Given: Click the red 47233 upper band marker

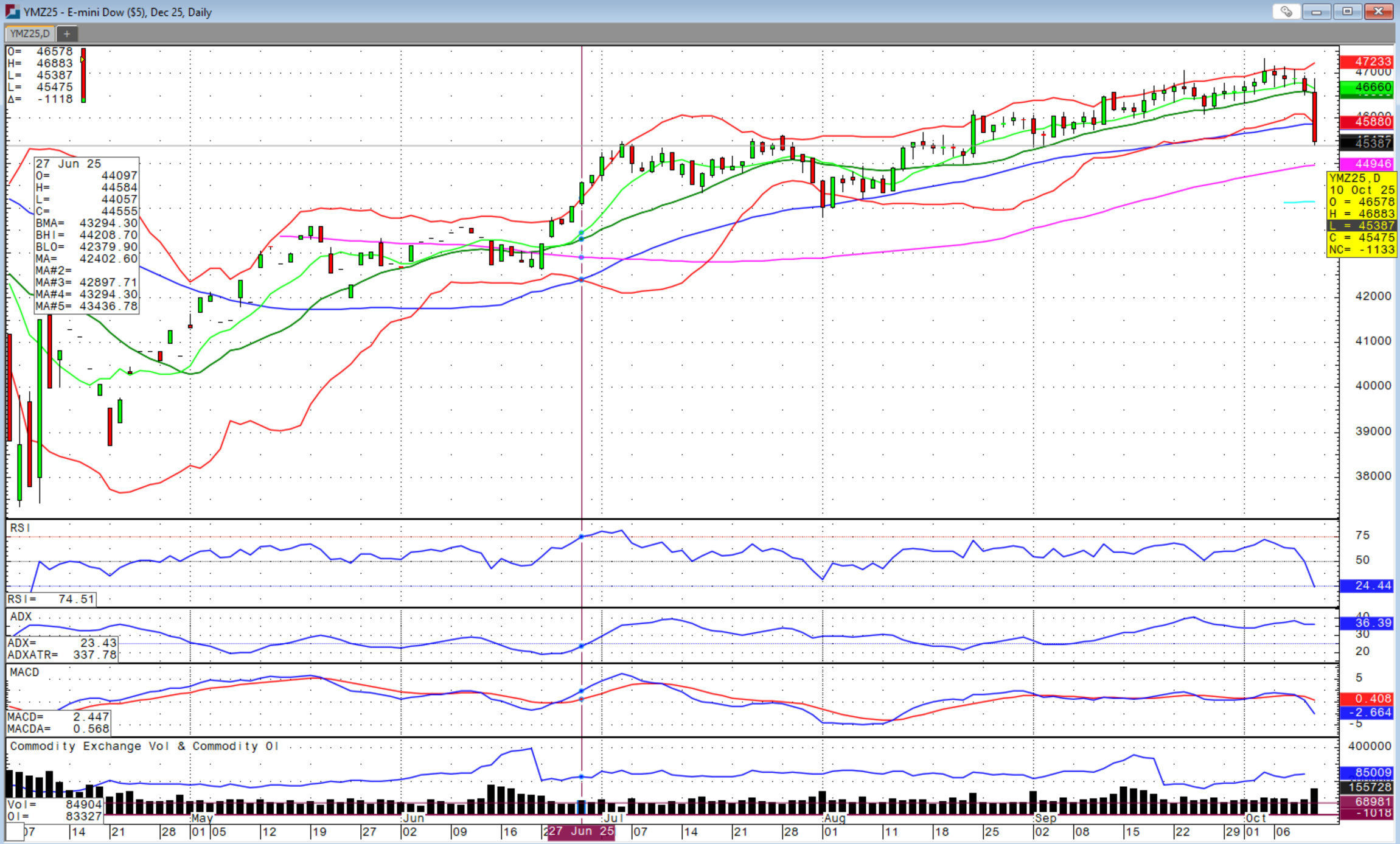Looking at the screenshot, I should [x=1367, y=61].
